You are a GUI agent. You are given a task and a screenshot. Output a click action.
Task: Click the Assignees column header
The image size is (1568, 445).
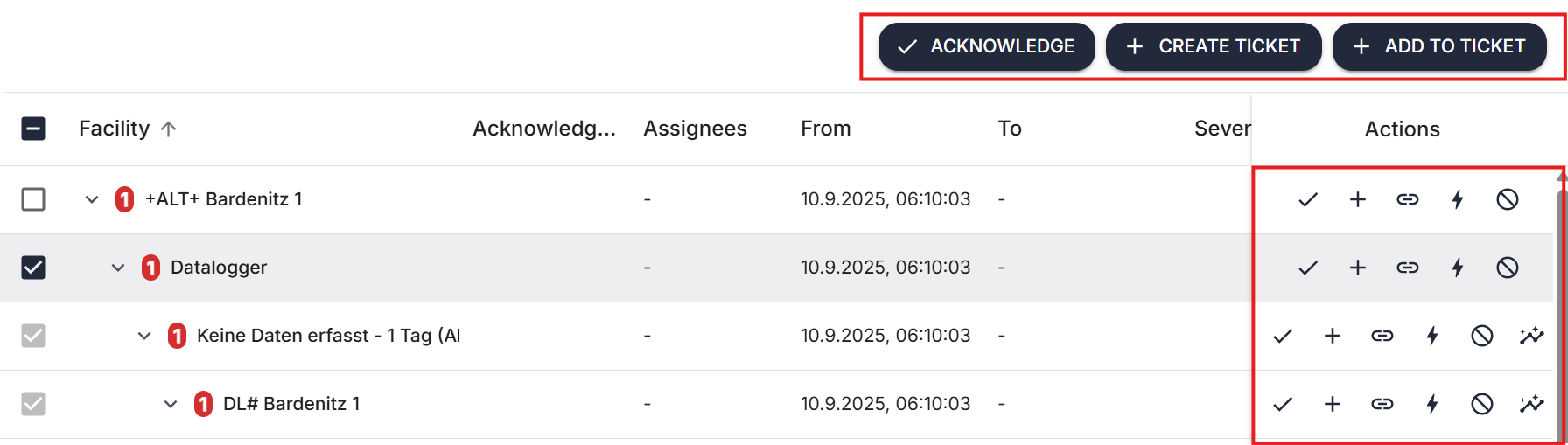(695, 129)
